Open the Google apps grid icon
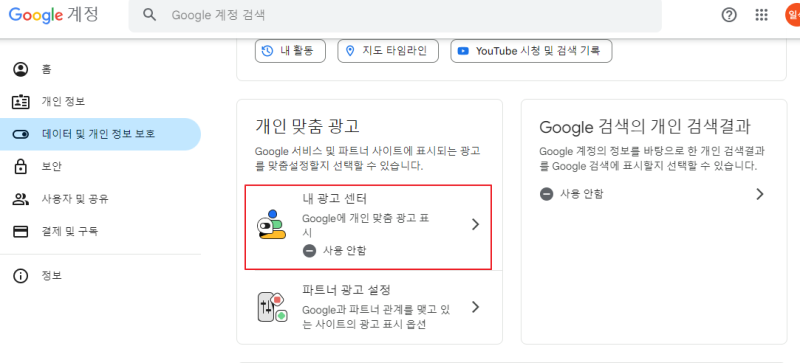 coord(761,15)
